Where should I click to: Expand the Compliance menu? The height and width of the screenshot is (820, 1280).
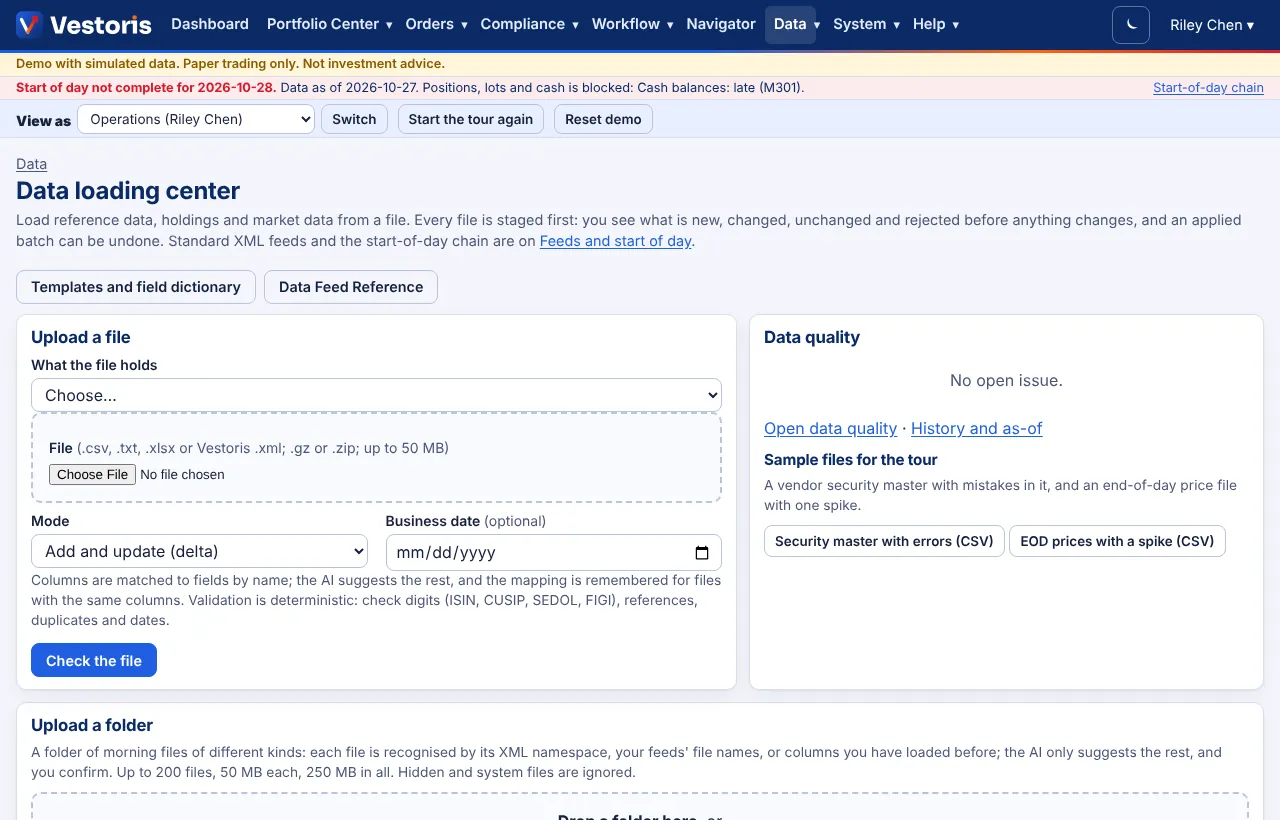[529, 24]
